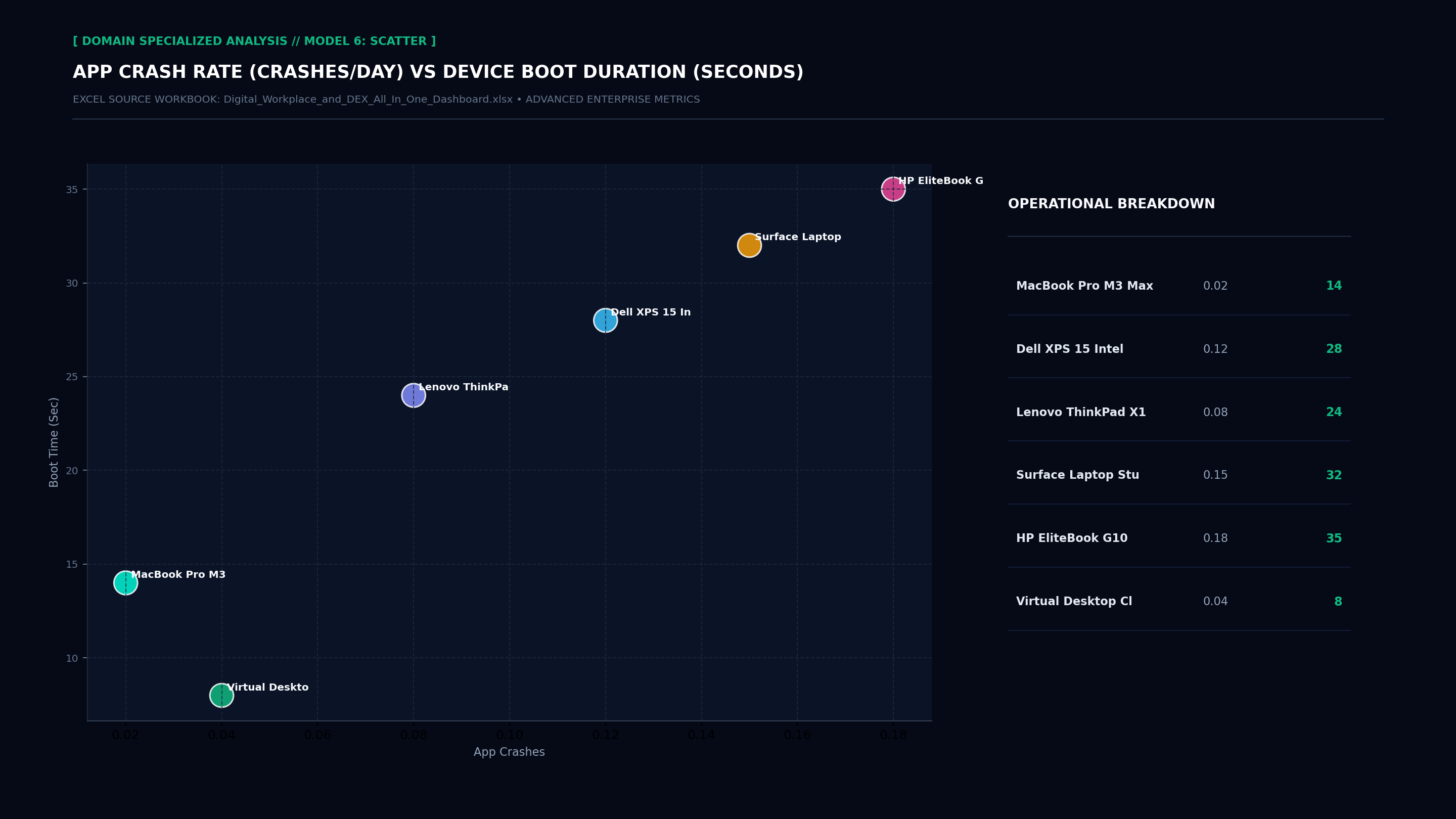
Task: Select 'HP EliteBook G10' breakdown row name
Action: [x=1072, y=538]
